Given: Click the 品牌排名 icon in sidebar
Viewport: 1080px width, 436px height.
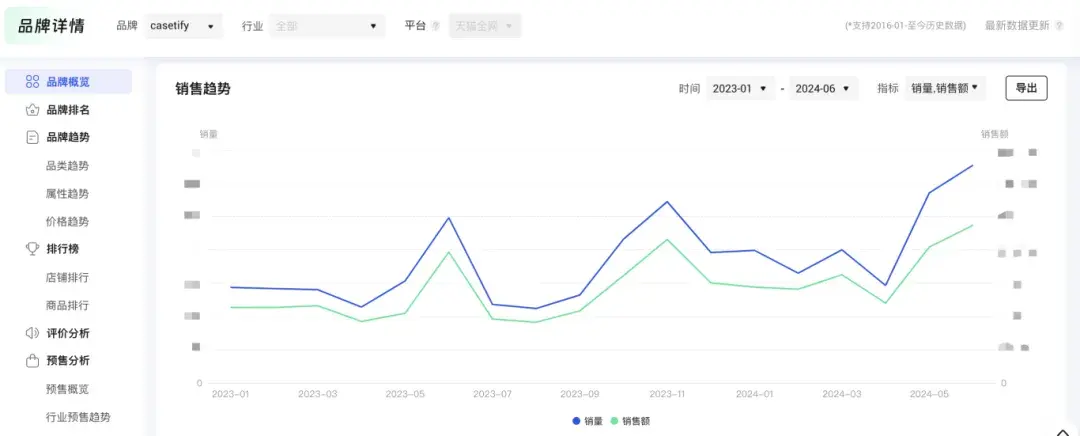Looking at the screenshot, I should 33,110.
